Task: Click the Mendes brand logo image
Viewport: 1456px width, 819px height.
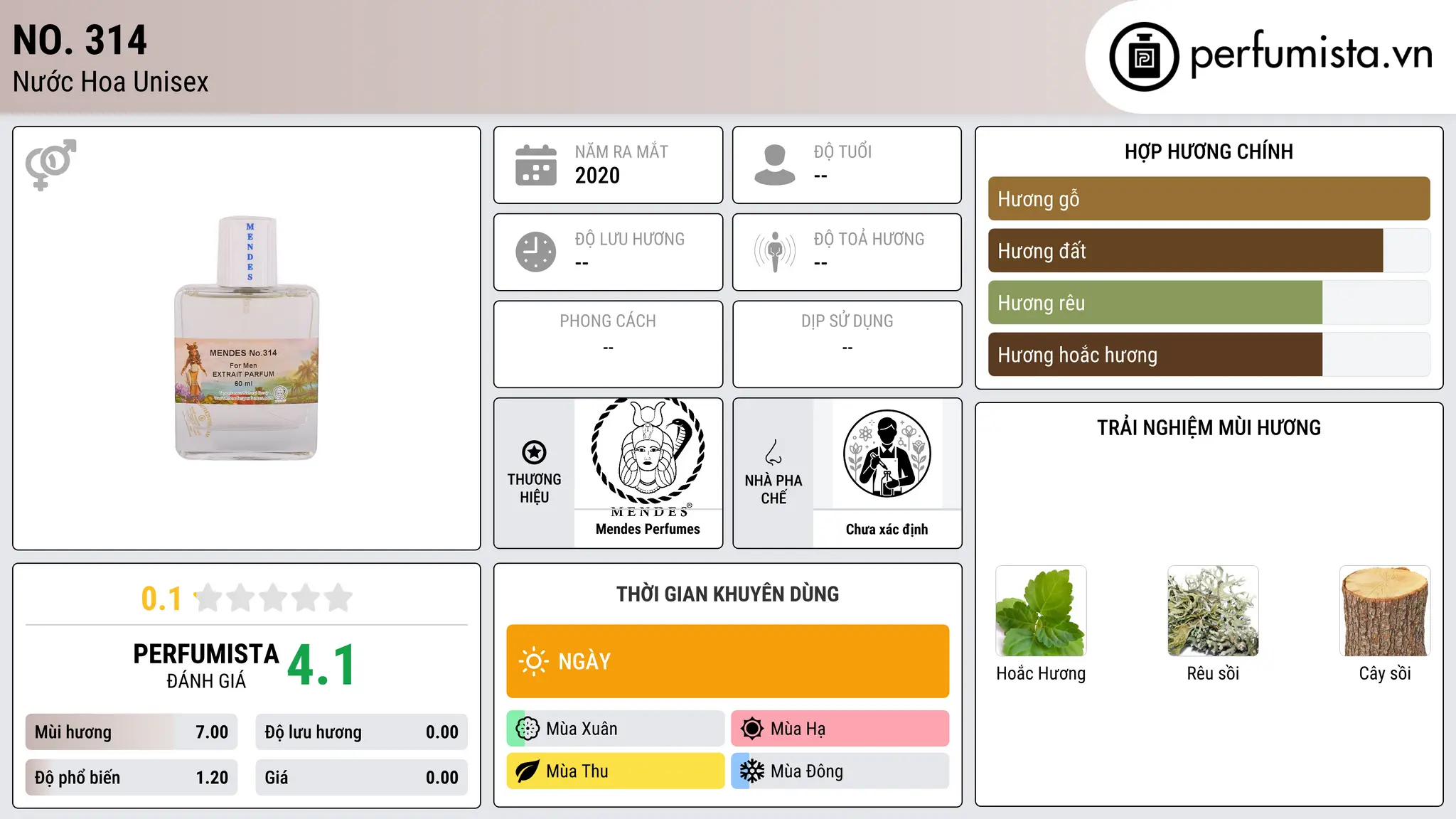Action: coord(648,458)
